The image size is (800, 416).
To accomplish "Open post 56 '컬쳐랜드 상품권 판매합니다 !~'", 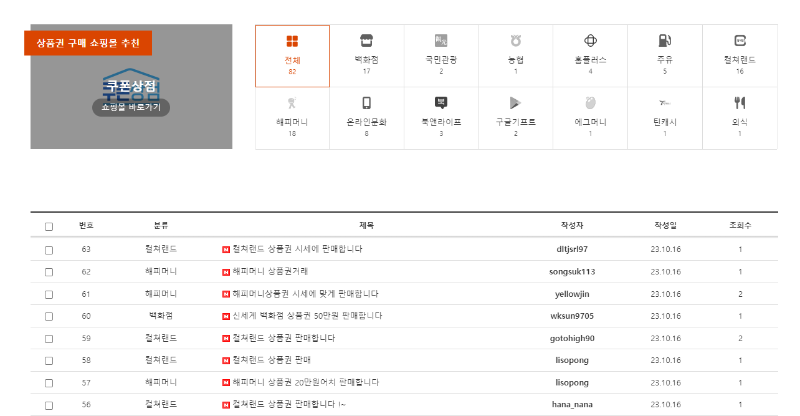I will [x=289, y=404].
